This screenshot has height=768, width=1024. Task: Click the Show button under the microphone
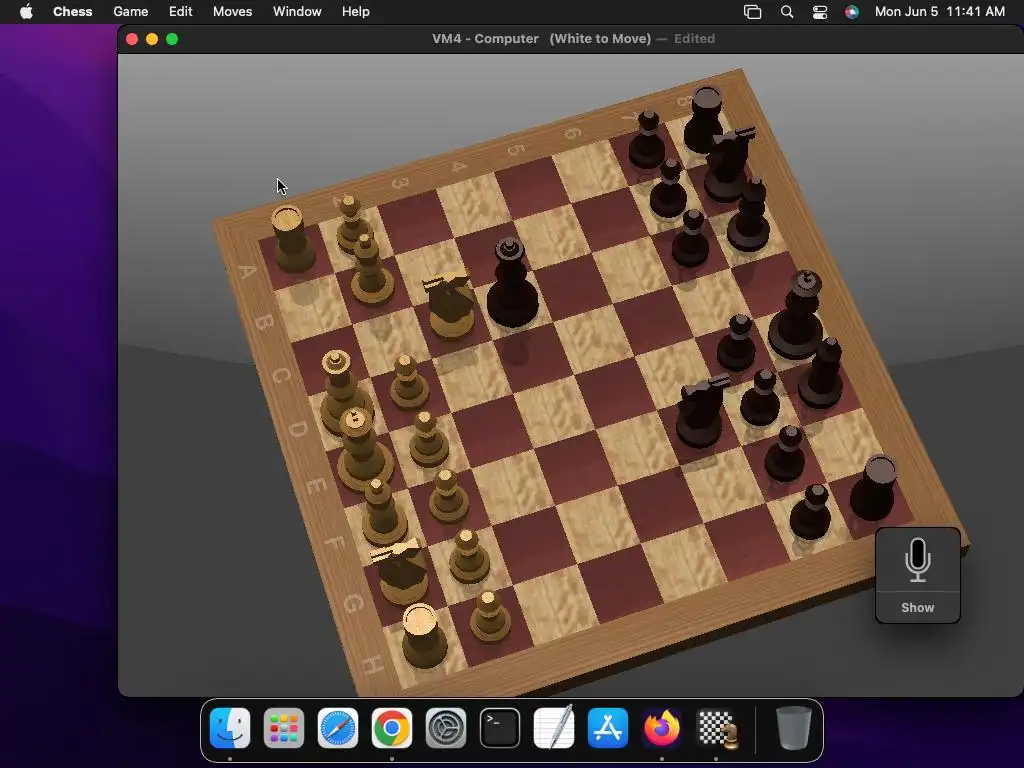click(x=918, y=607)
